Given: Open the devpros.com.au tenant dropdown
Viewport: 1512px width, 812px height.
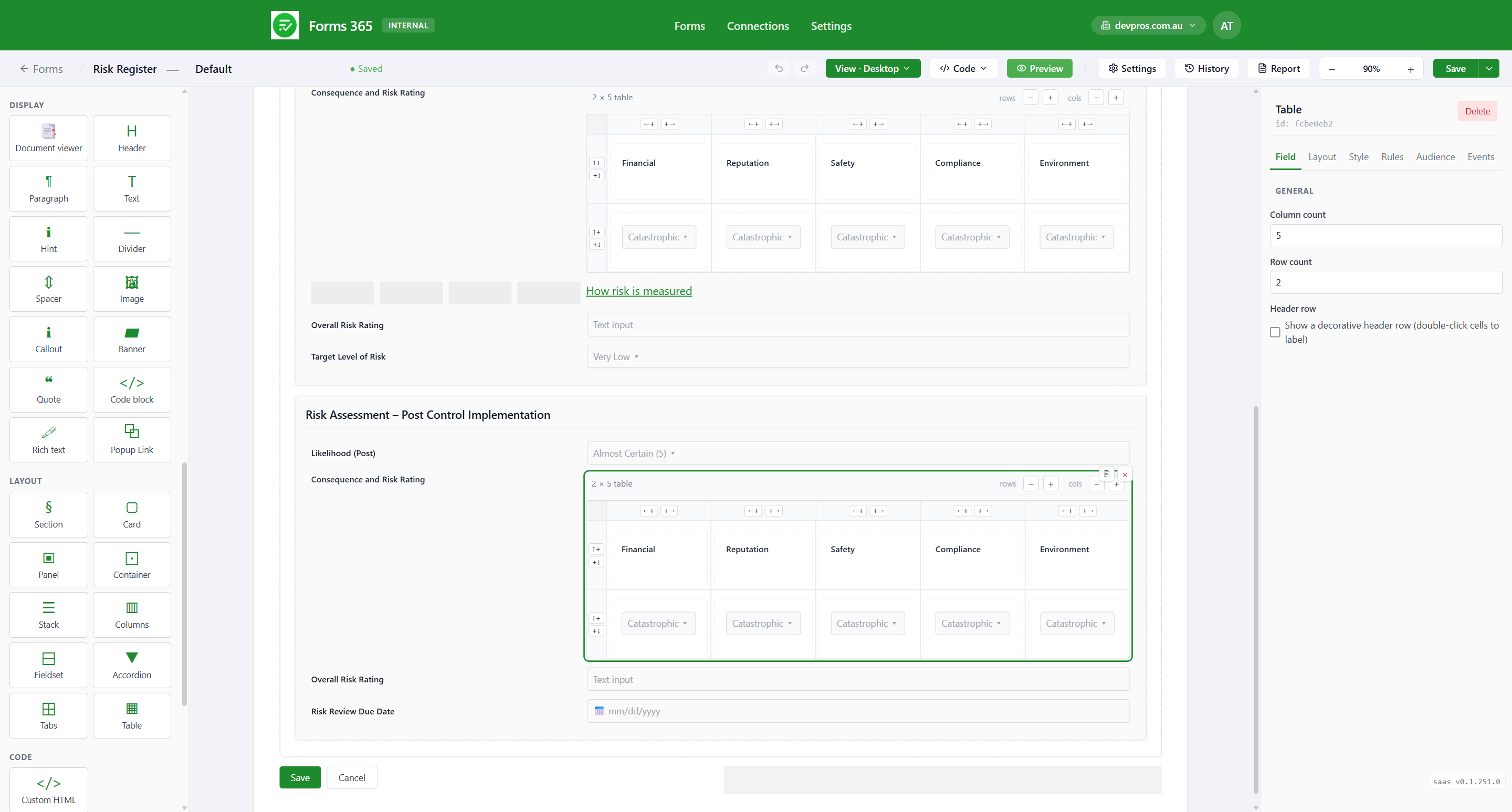Looking at the screenshot, I should pyautogui.click(x=1148, y=25).
